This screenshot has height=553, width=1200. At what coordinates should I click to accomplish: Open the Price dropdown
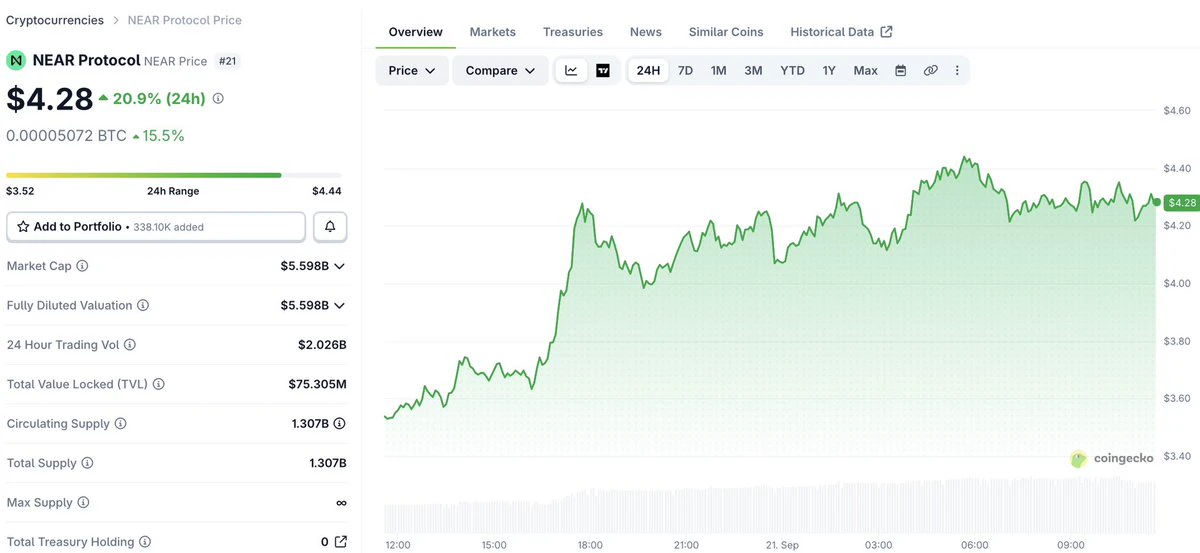coord(412,71)
